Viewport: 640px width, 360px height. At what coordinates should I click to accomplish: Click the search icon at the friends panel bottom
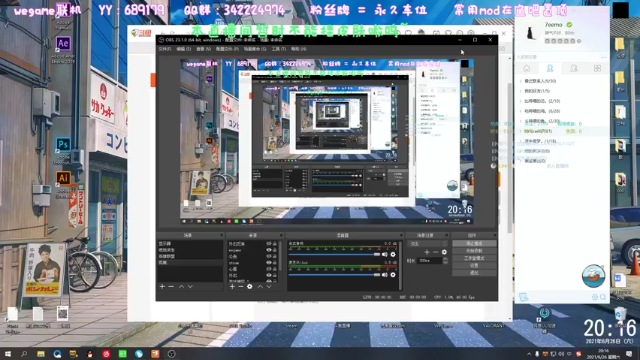[x=603, y=297]
